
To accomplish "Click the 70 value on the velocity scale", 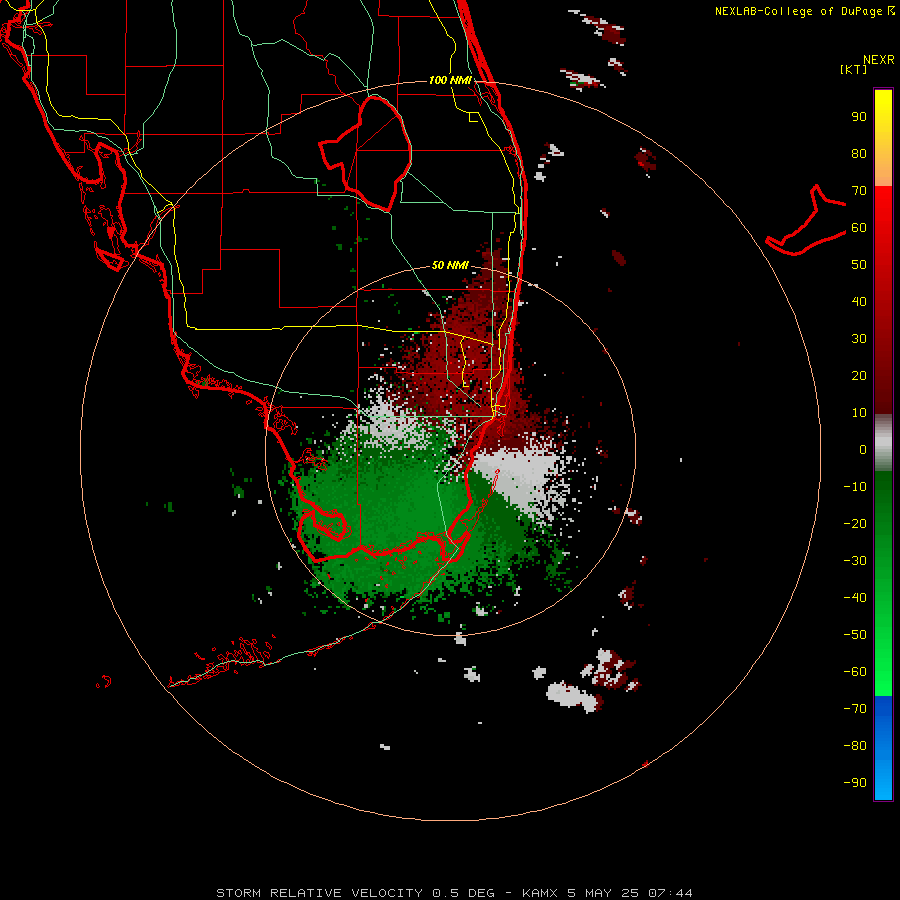I will coord(859,191).
